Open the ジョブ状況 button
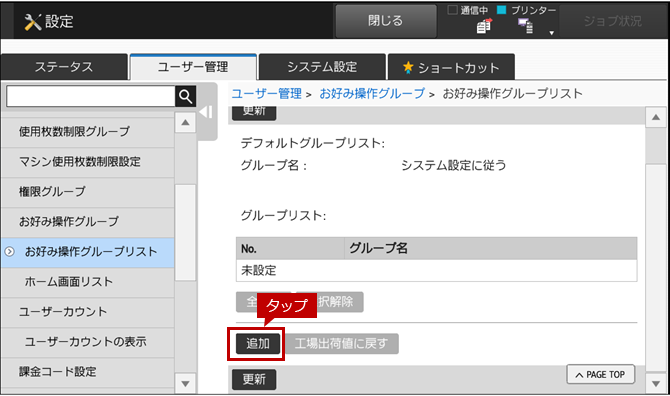670x396 pixels. coord(613,21)
